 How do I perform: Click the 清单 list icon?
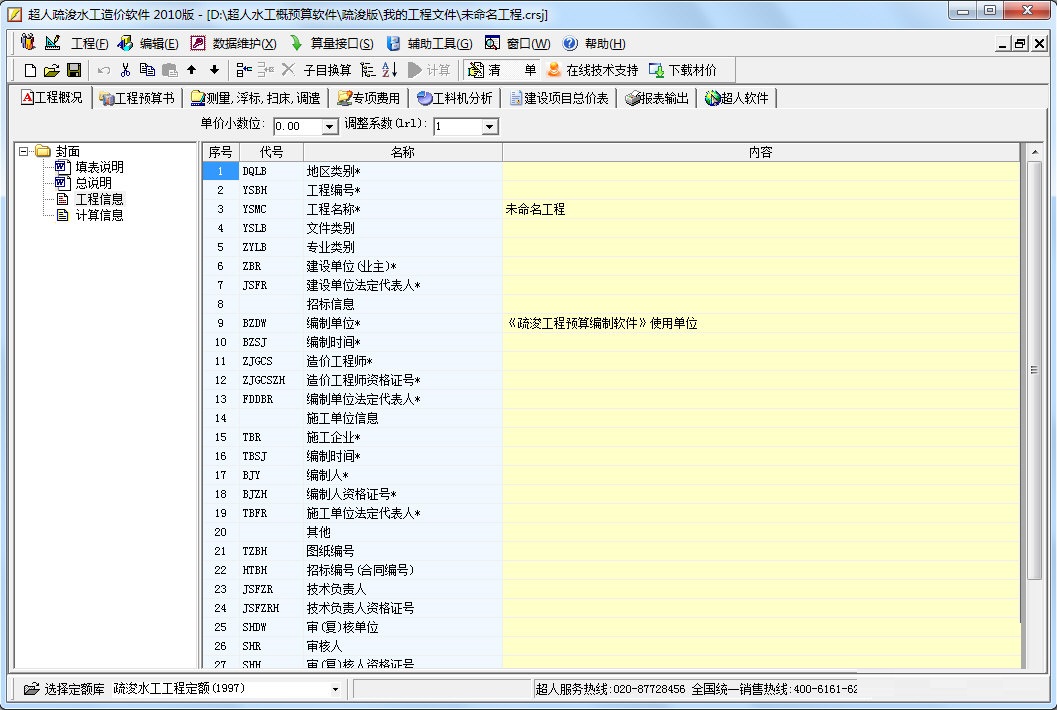476,70
